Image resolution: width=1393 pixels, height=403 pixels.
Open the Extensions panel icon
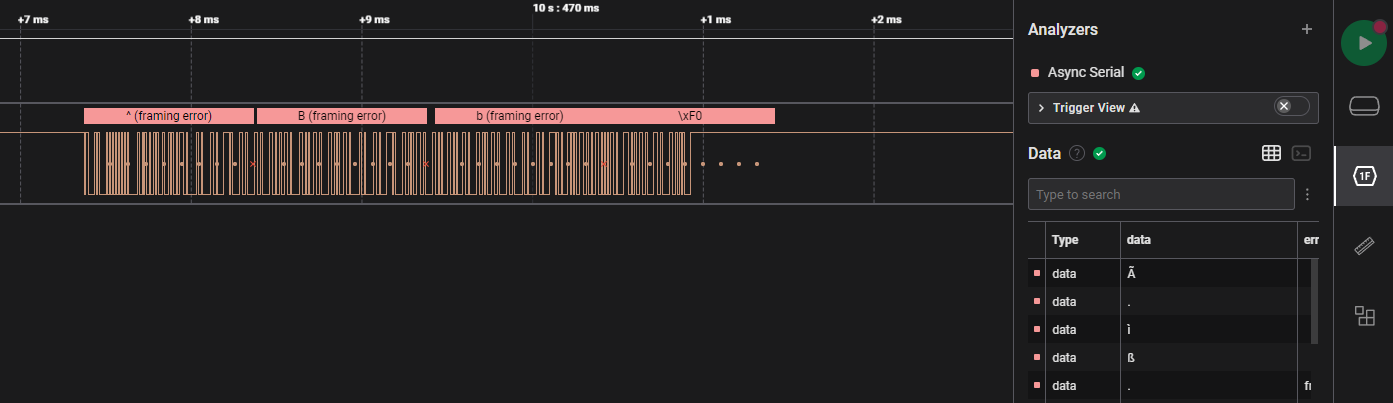[1364, 316]
